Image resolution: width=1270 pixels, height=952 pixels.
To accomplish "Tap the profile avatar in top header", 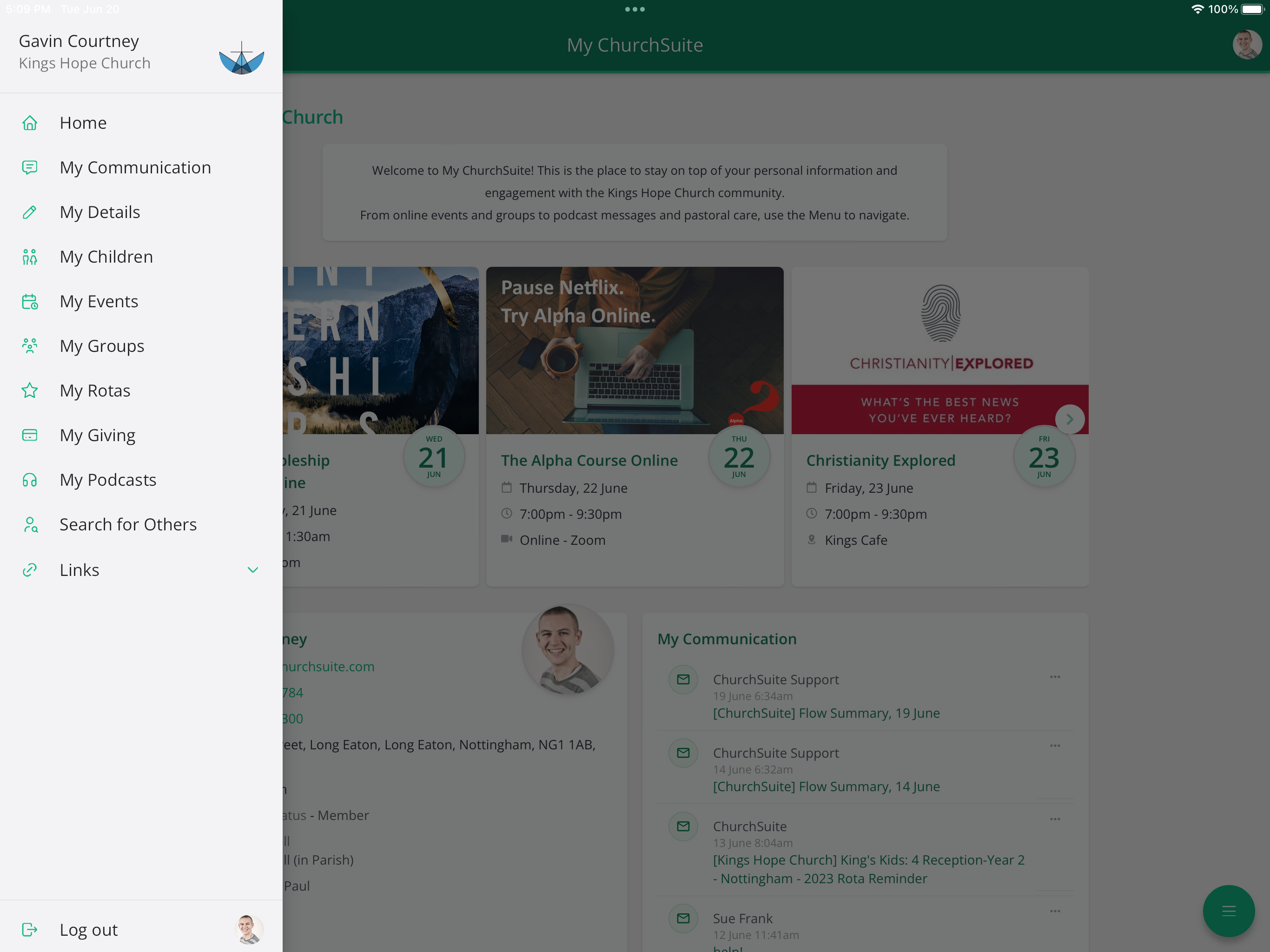I will point(1247,45).
